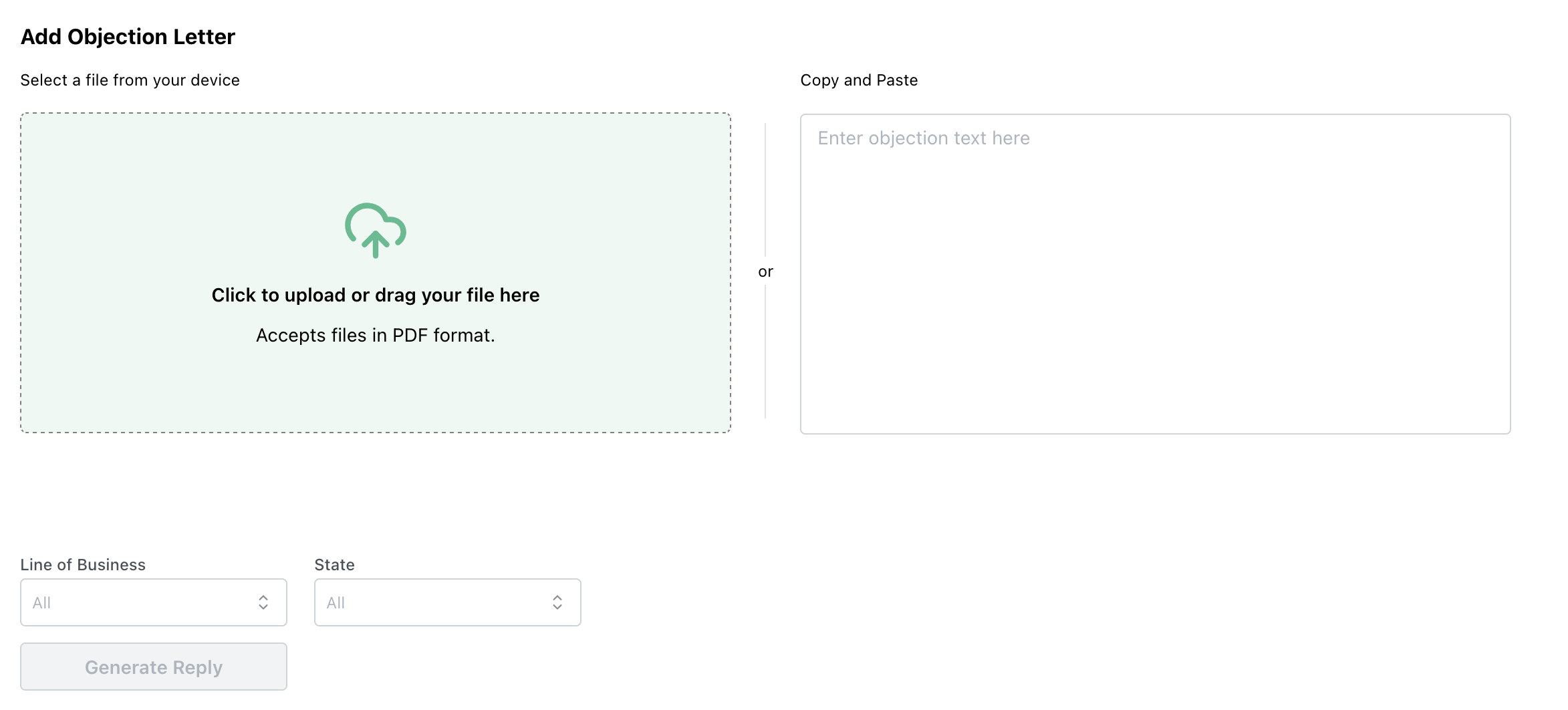Click the "Accepts files in PDF format" note
Screen dimensions: 1568x710
pyautogui.click(x=375, y=335)
